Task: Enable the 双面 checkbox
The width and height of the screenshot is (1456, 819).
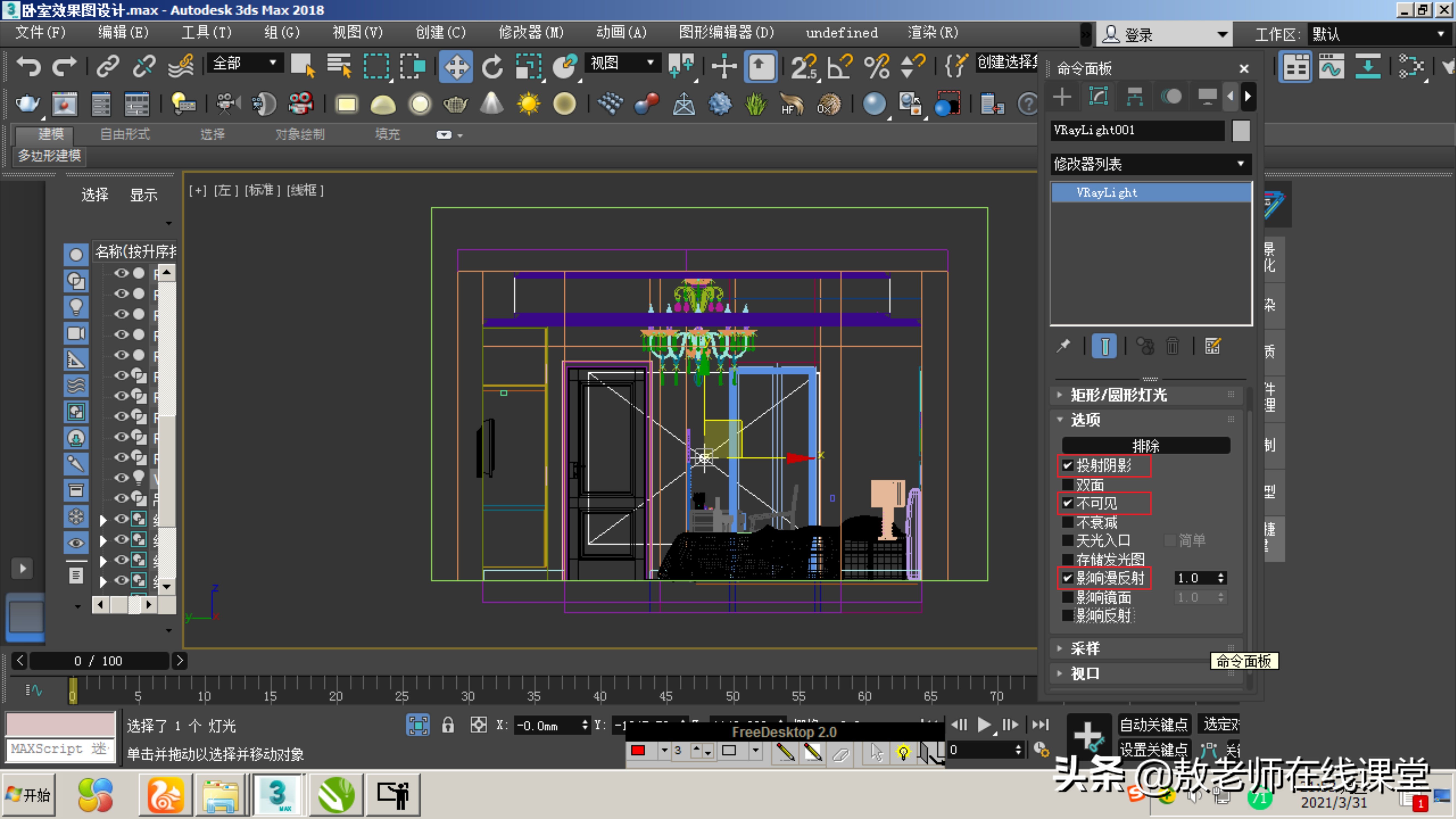Action: click(x=1068, y=484)
